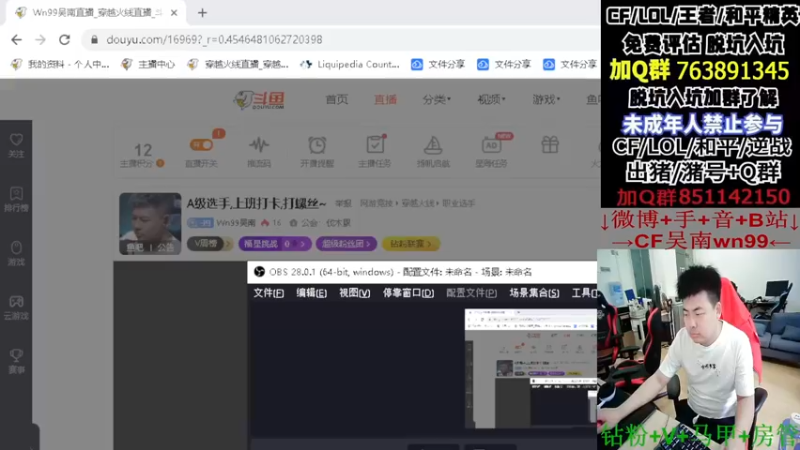Open the 网游竞技 category link
800x450 pixels.
[x=376, y=204]
